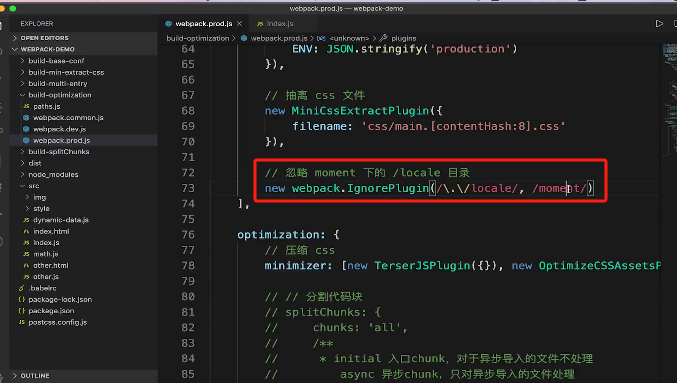677x383 pixels.
Task: Open webpack.common.js file
Action: click(68, 117)
